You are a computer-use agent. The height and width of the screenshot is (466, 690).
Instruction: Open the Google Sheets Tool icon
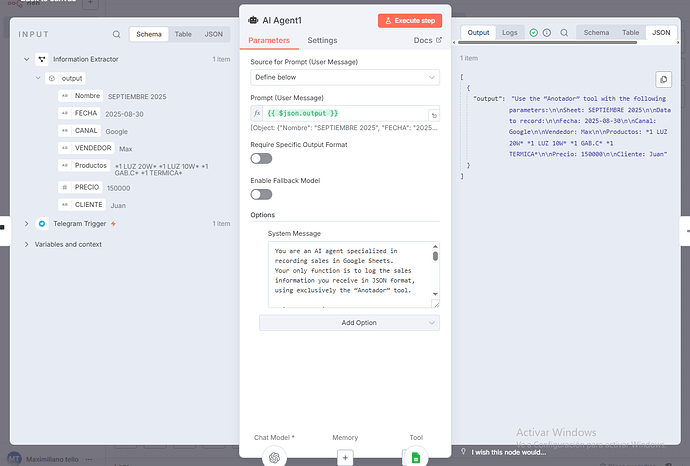(416, 457)
